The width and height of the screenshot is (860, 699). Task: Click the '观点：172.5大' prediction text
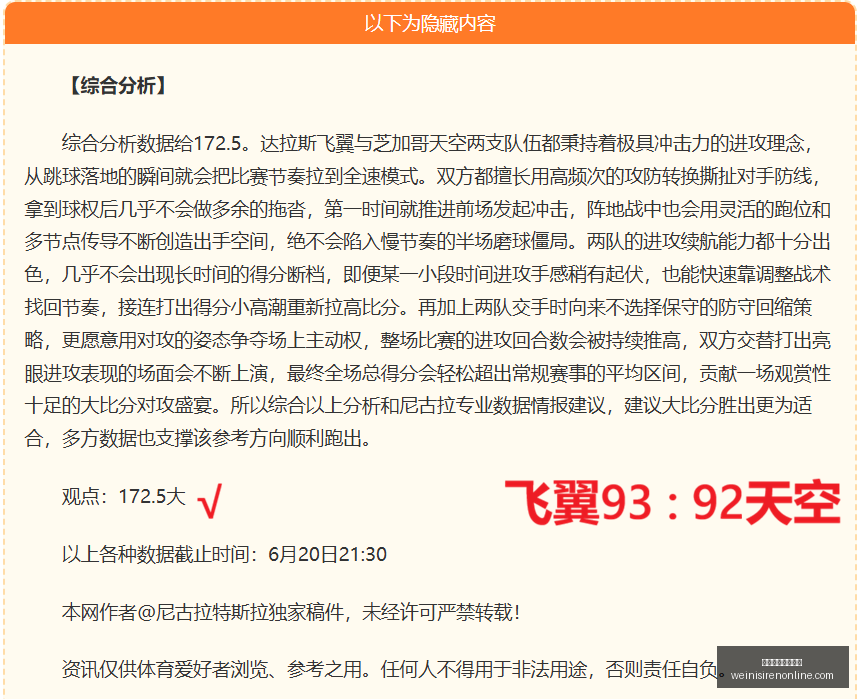(124, 496)
